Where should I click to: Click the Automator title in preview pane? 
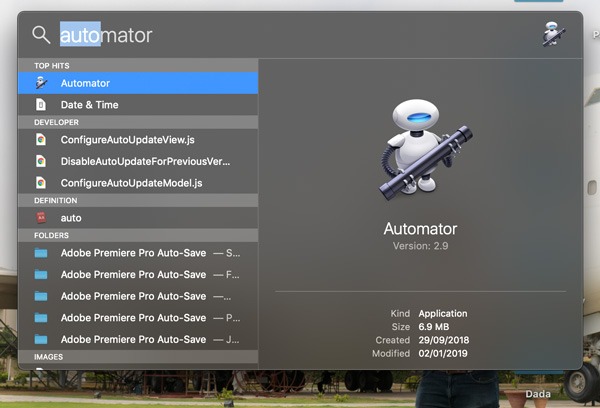tap(420, 229)
